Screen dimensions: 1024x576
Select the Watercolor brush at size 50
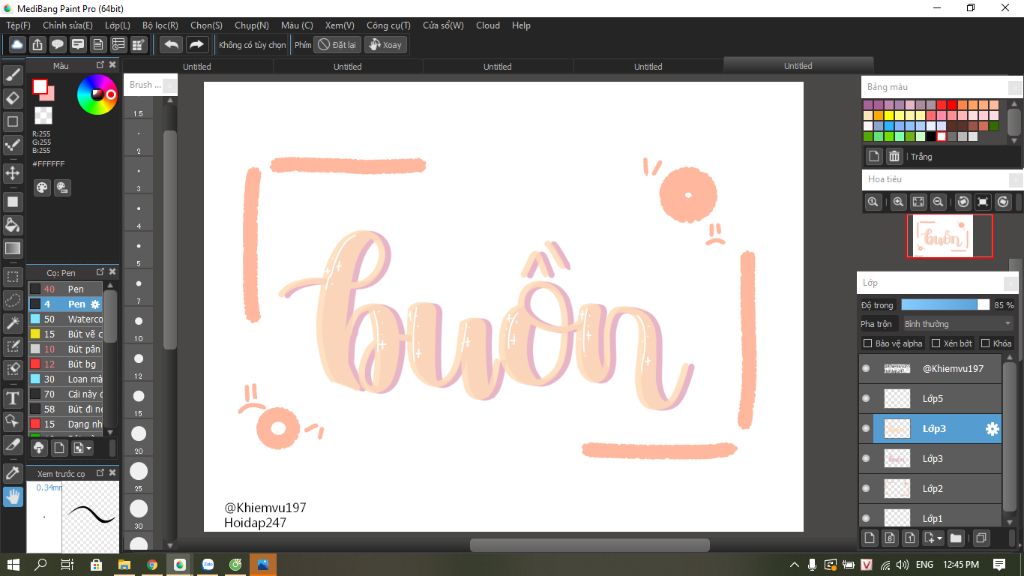point(66,319)
